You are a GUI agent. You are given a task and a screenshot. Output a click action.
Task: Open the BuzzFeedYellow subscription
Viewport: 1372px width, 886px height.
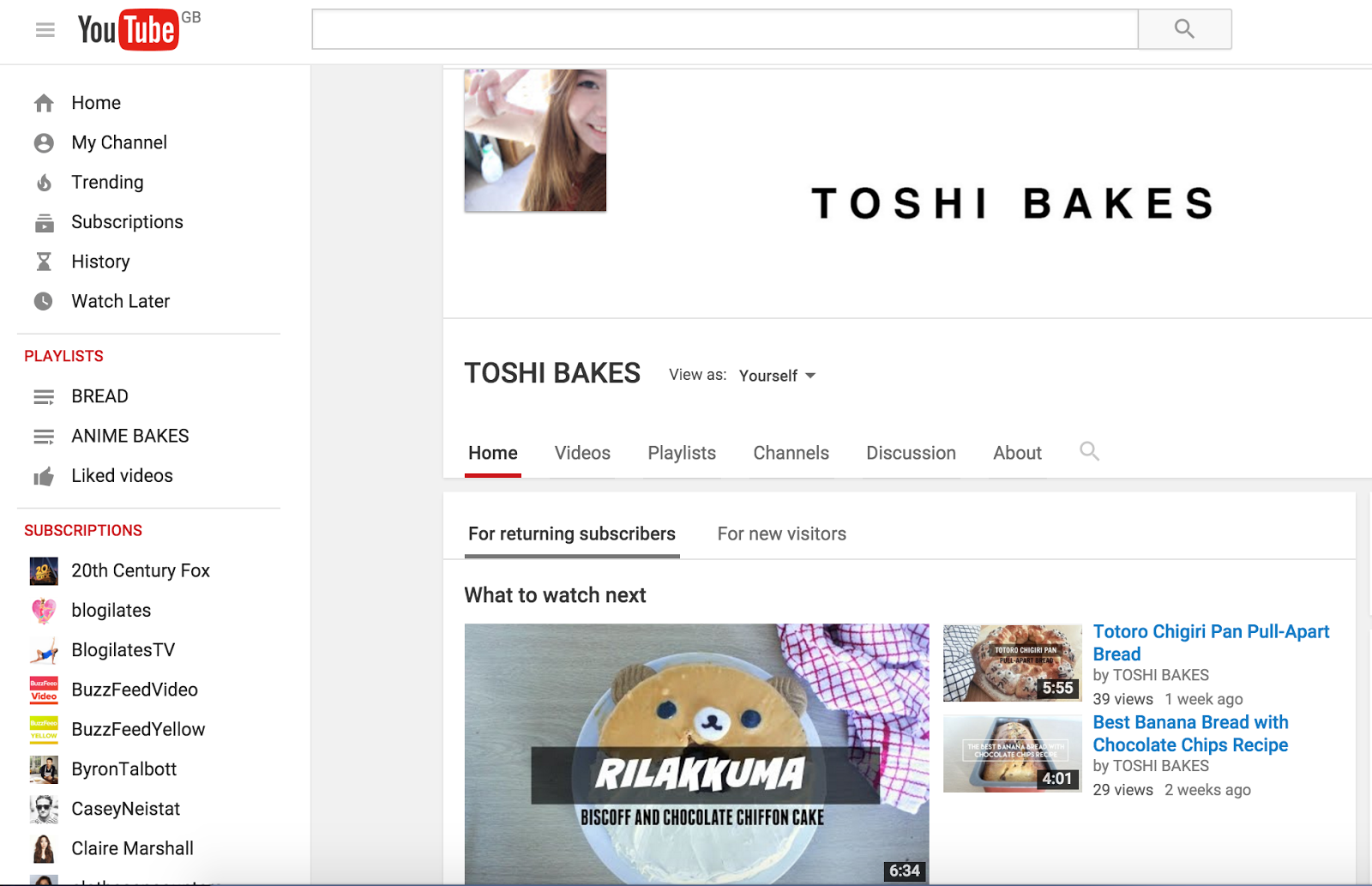tap(138, 729)
